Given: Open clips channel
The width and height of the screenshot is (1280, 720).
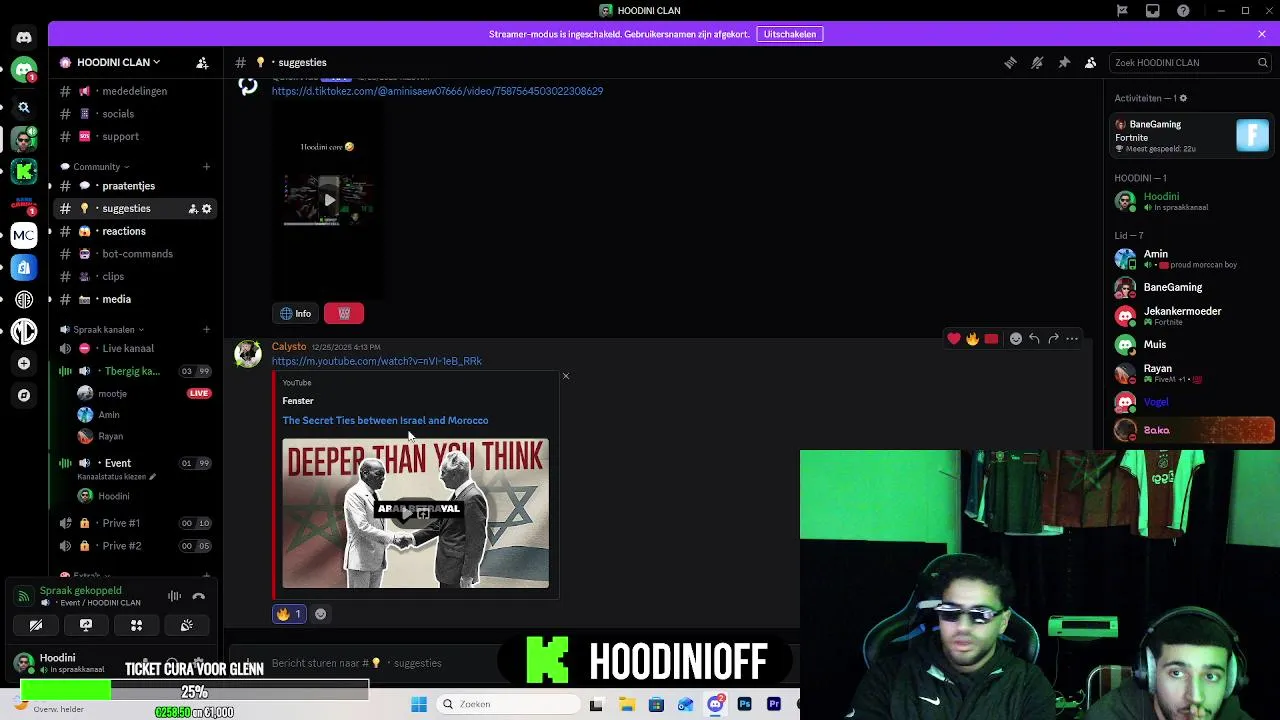Looking at the screenshot, I should 135,276.
